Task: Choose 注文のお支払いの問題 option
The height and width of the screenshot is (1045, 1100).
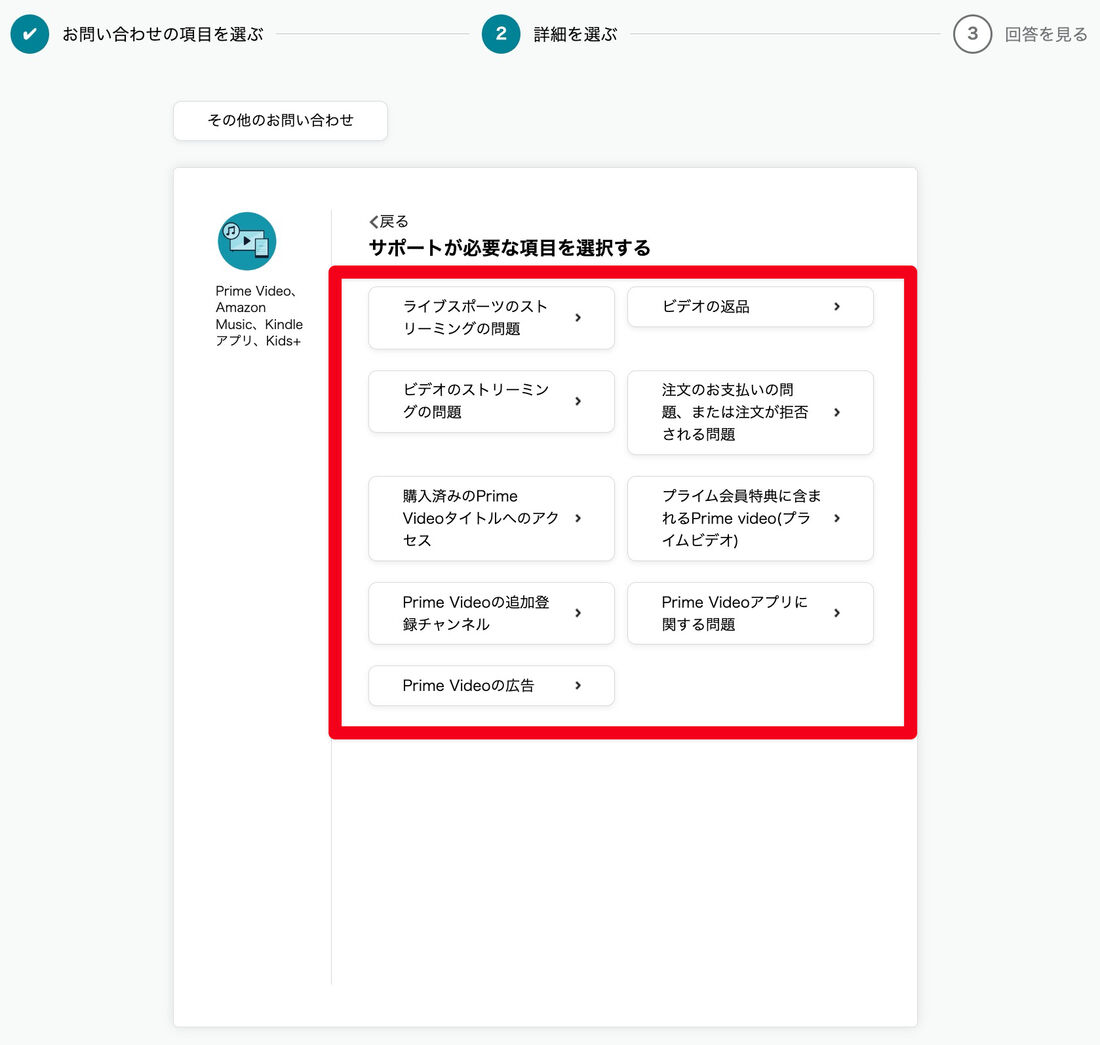Action: [x=750, y=412]
